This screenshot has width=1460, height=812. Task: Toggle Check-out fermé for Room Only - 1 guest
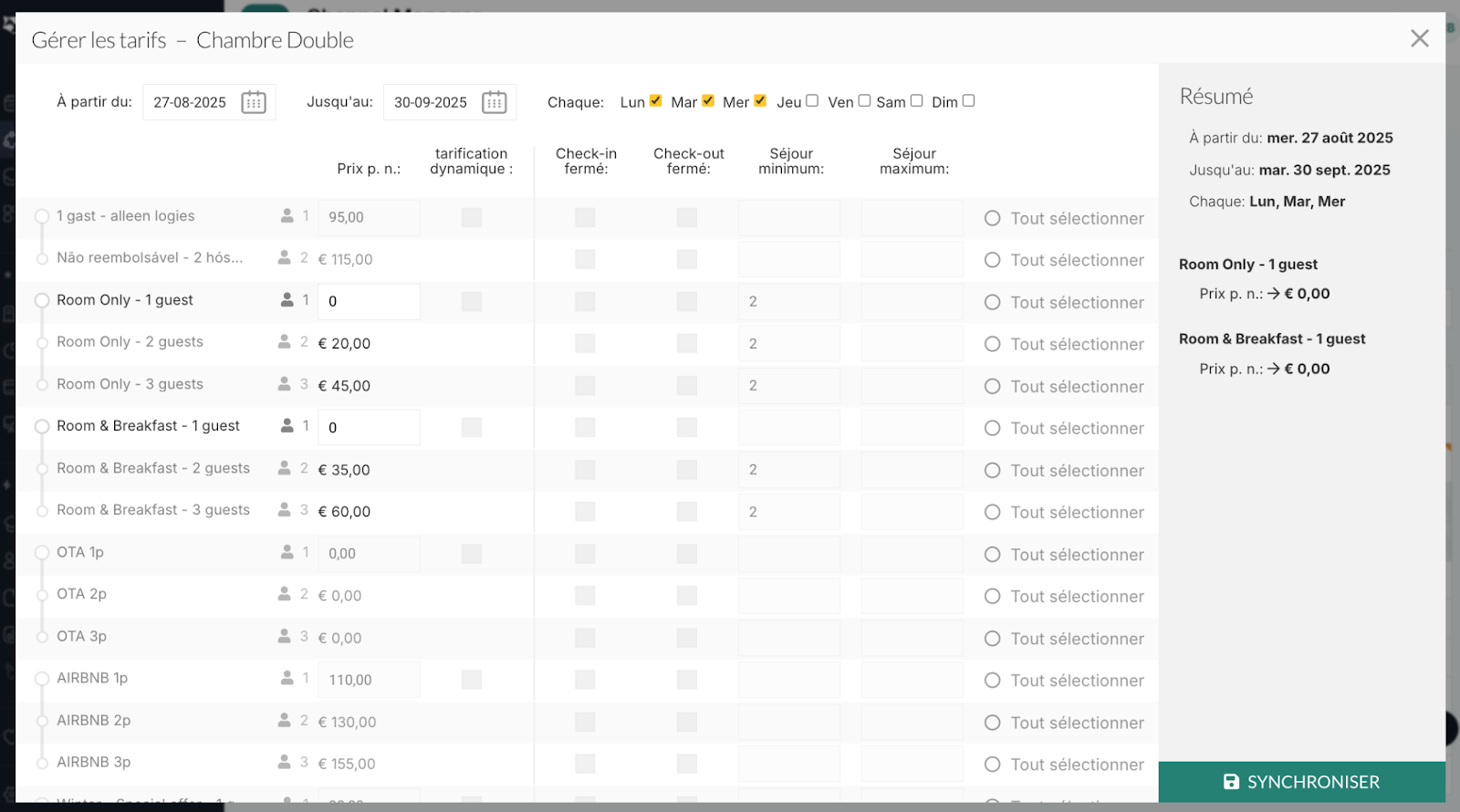687,301
